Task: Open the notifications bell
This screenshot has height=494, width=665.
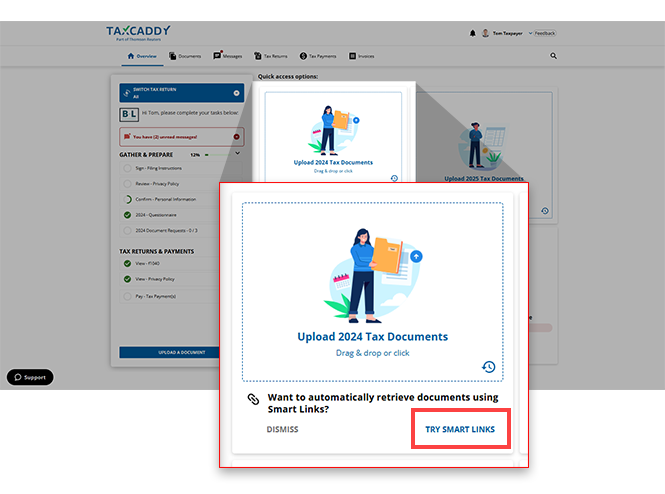Action: (x=472, y=33)
